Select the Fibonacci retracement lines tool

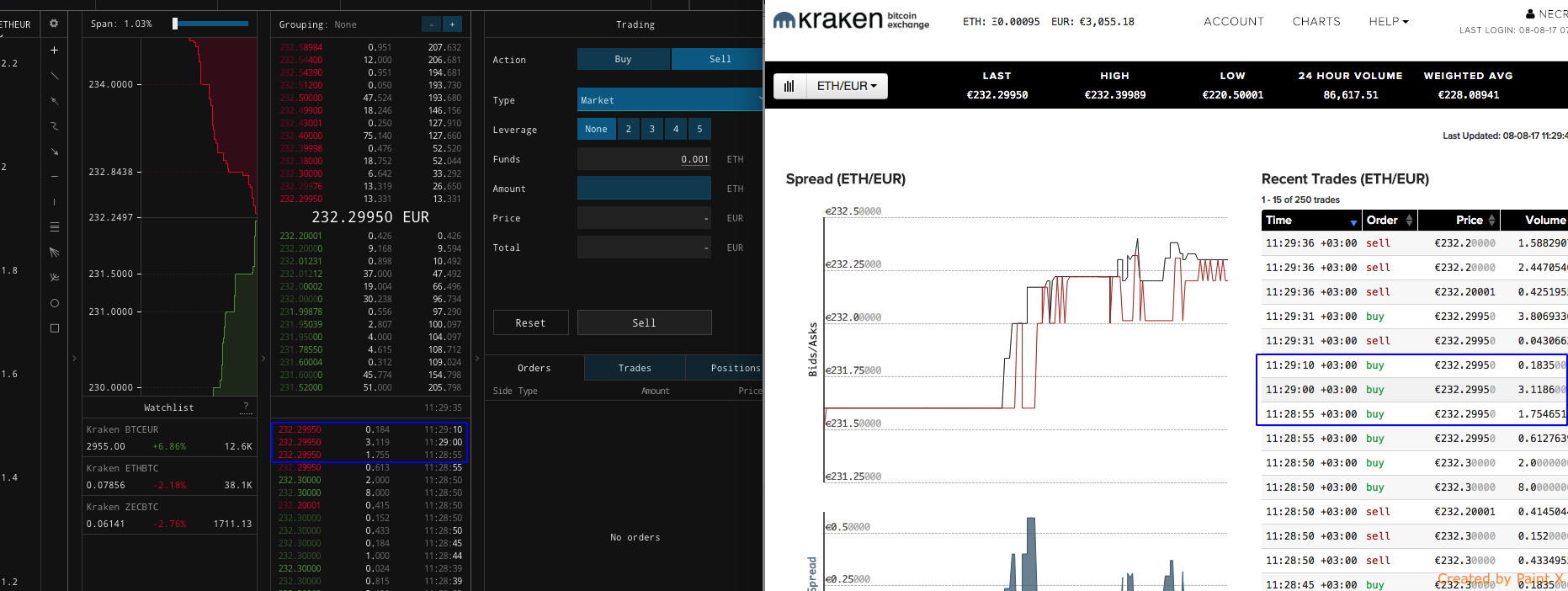point(54,227)
